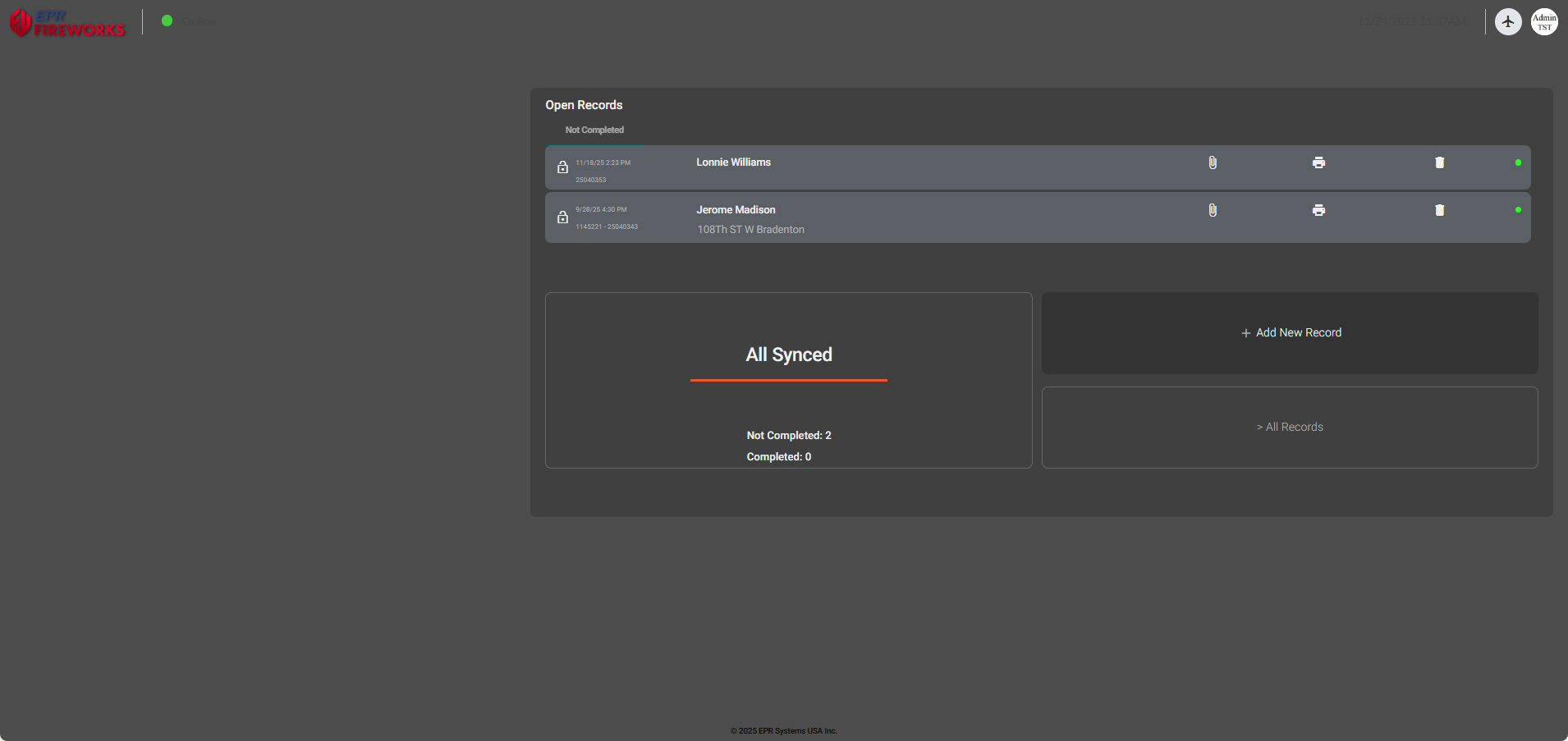Viewport: 1568px width, 741px height.
Task: Print the Jerome Madison record
Action: [1318, 210]
